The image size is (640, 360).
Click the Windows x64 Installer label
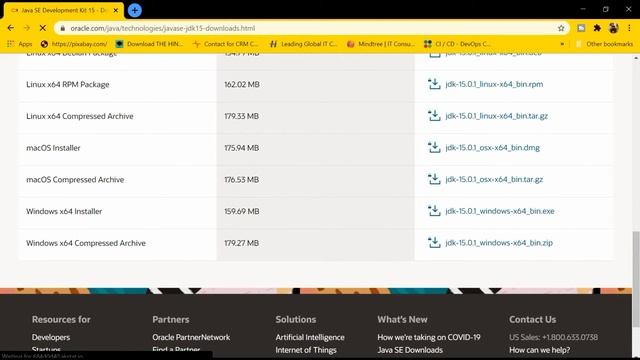[64, 211]
